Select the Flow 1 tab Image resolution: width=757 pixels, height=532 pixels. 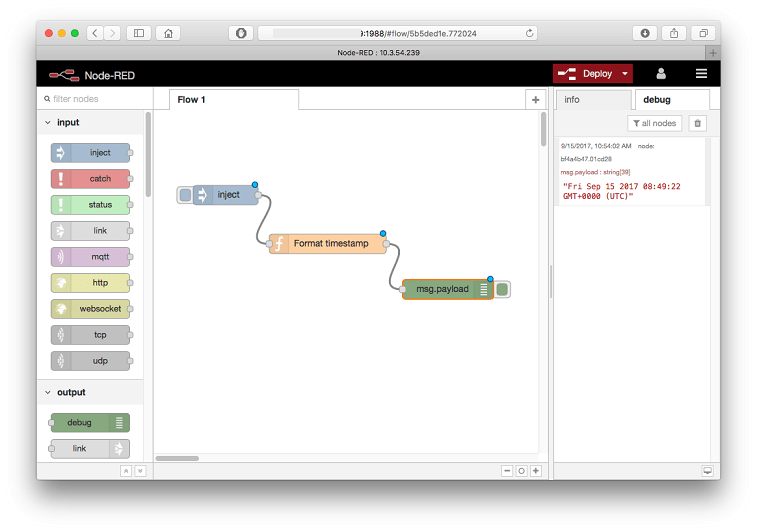coord(234,99)
